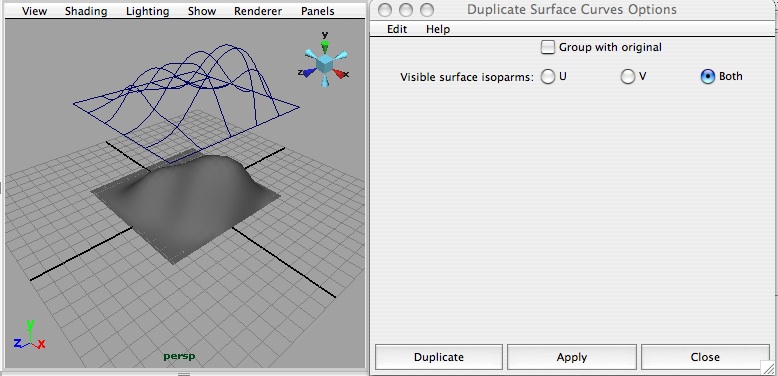Click the Apply button
This screenshot has height=376, width=778.
(x=572, y=357)
